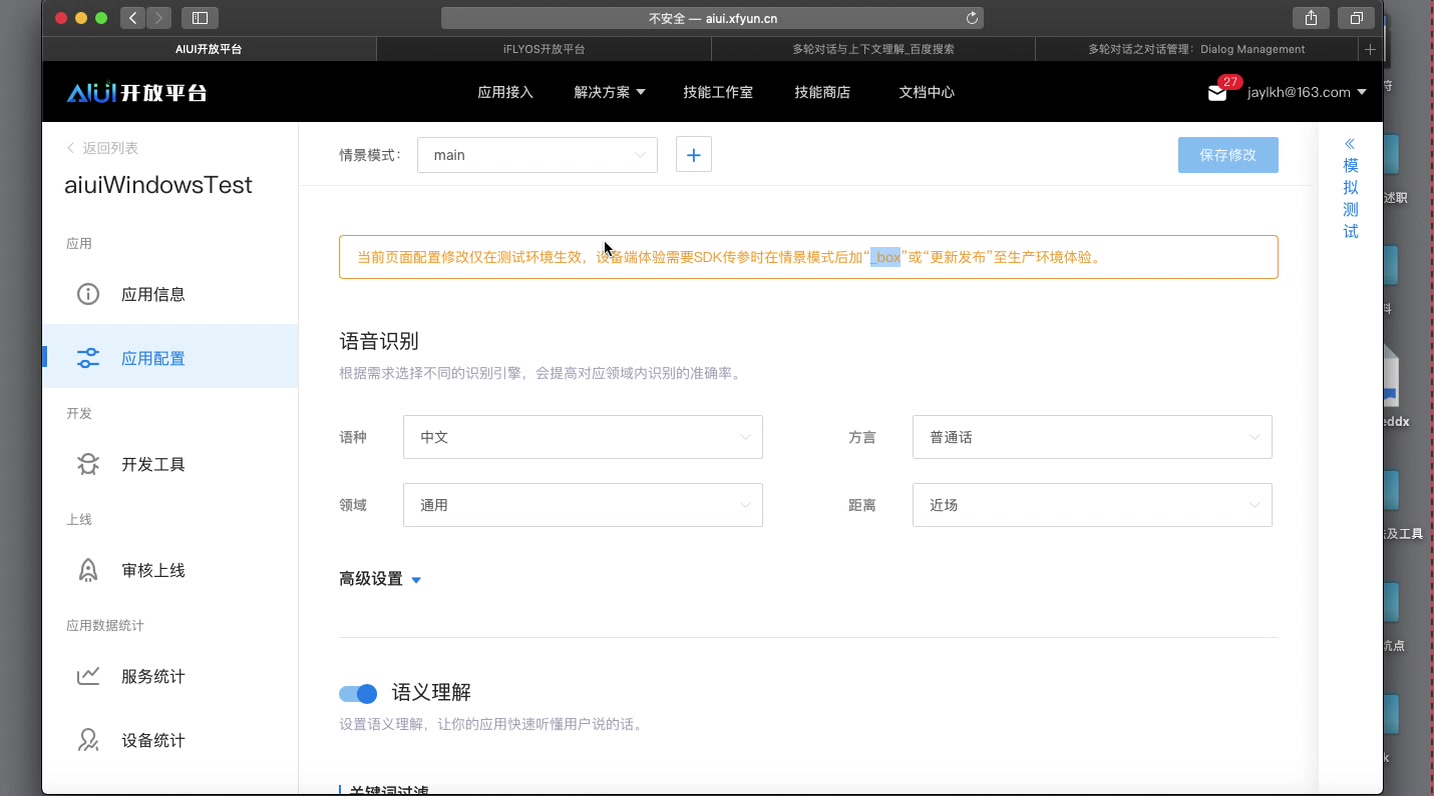Expand the 模拟测试 panel double-arrow icon
The height and width of the screenshot is (796, 1434).
(x=1350, y=144)
